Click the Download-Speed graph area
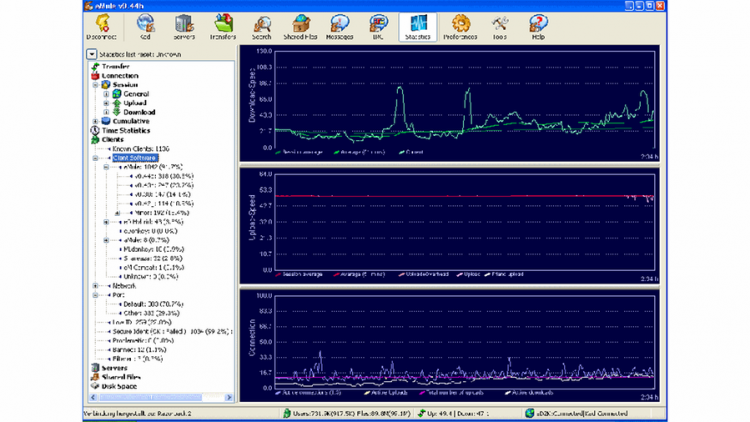750x422 pixels. pyautogui.click(x=464, y=99)
